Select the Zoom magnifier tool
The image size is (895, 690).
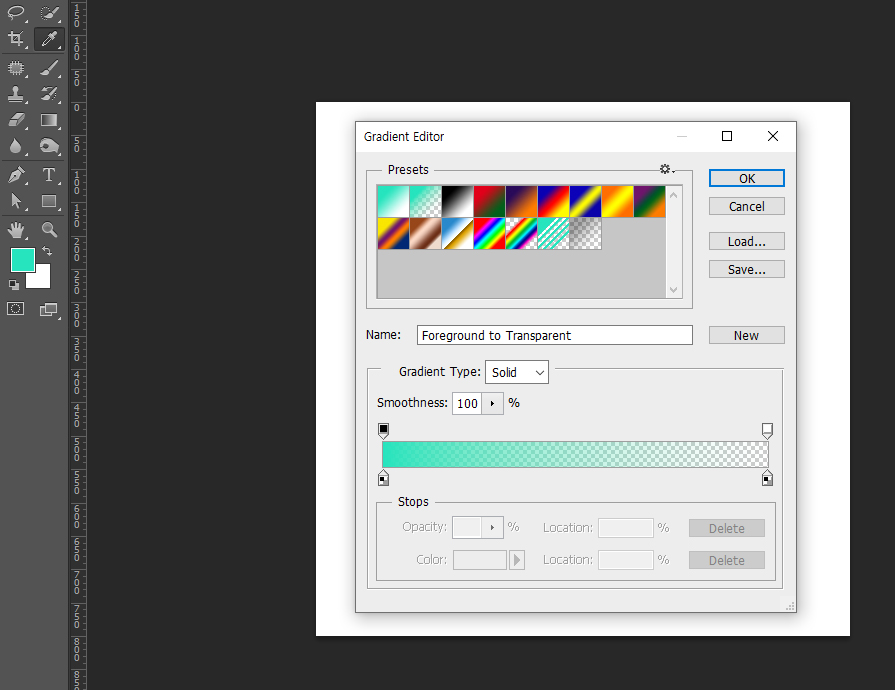(x=48, y=229)
